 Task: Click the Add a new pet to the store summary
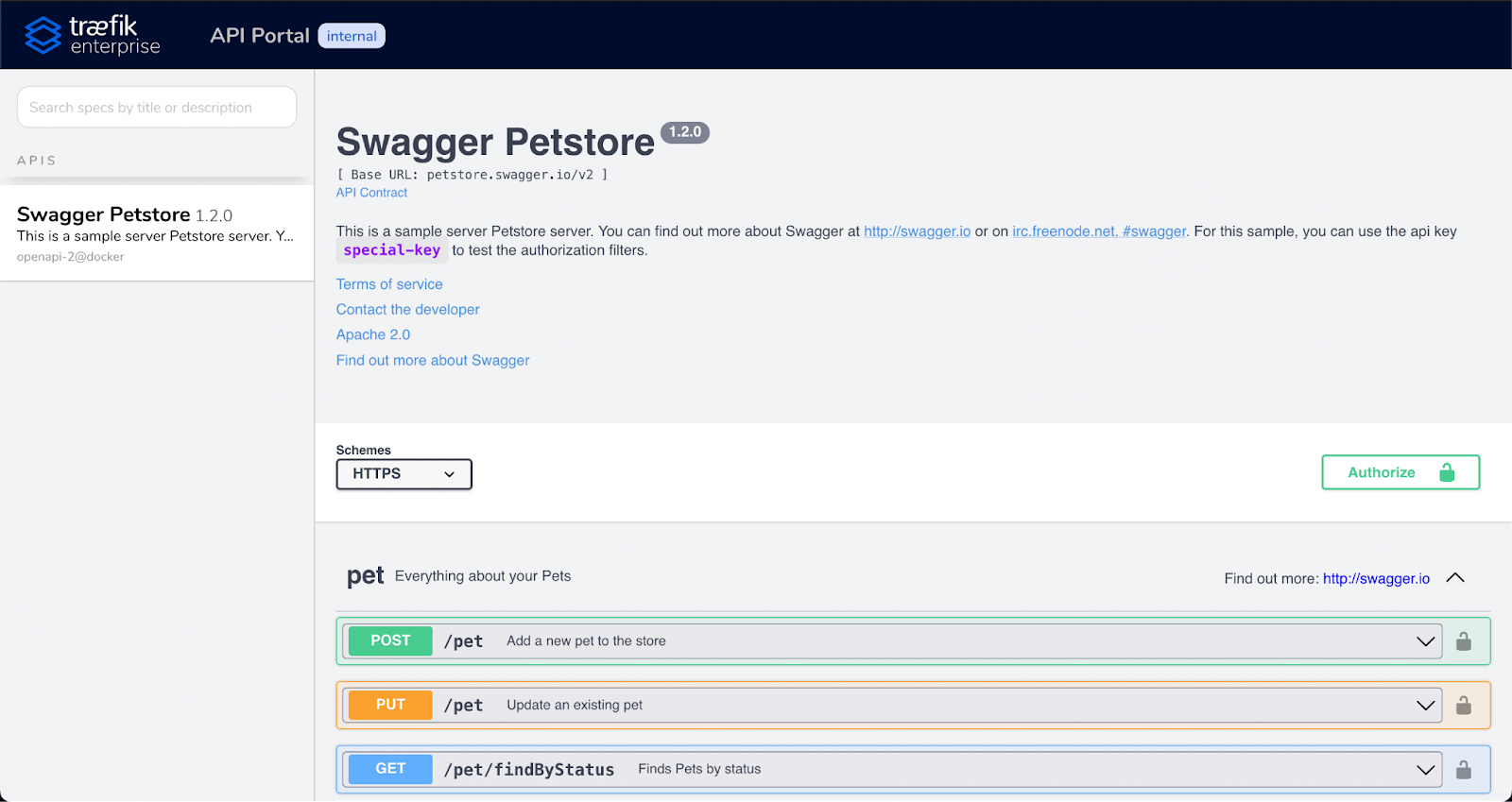586,641
